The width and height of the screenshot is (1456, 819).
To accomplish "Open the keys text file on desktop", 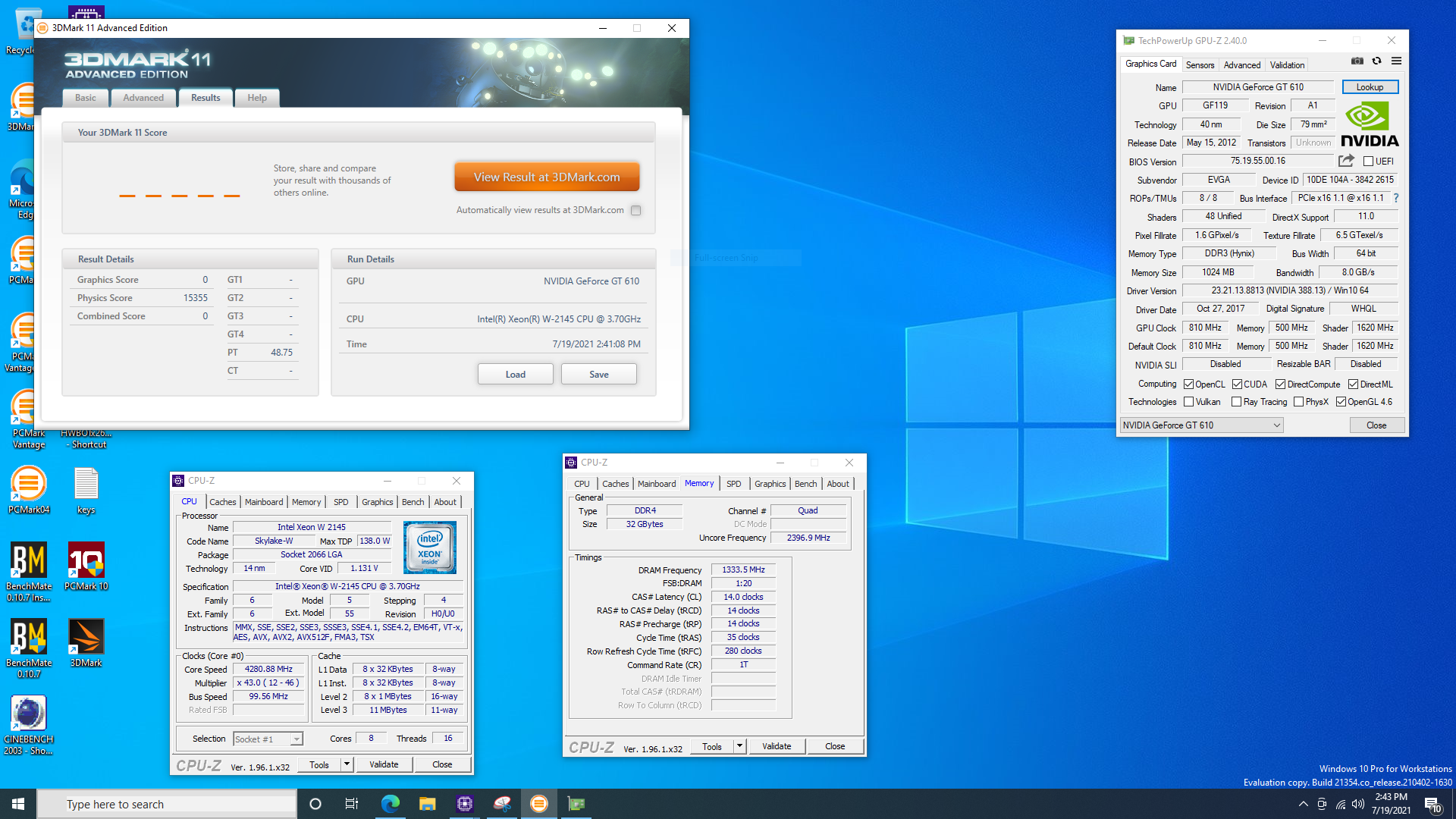I will (x=86, y=490).
